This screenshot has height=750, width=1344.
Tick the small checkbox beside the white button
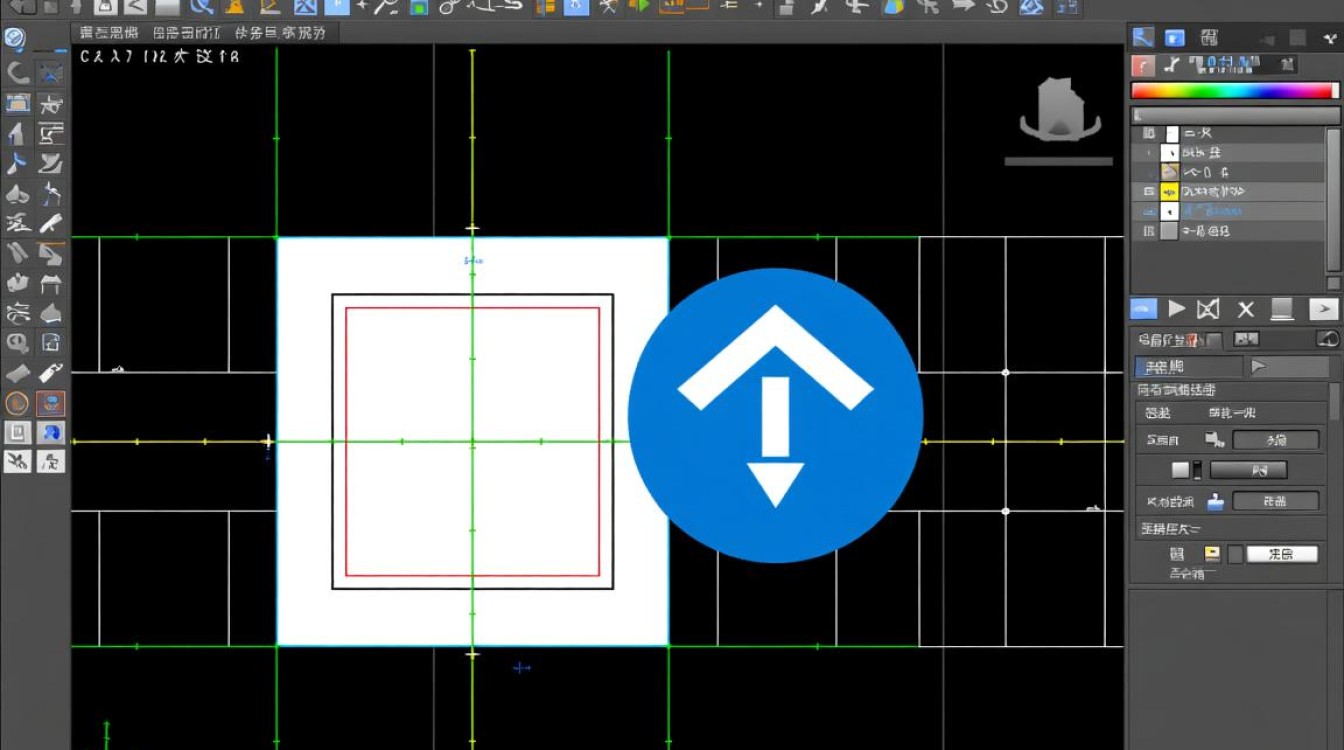coord(1236,554)
